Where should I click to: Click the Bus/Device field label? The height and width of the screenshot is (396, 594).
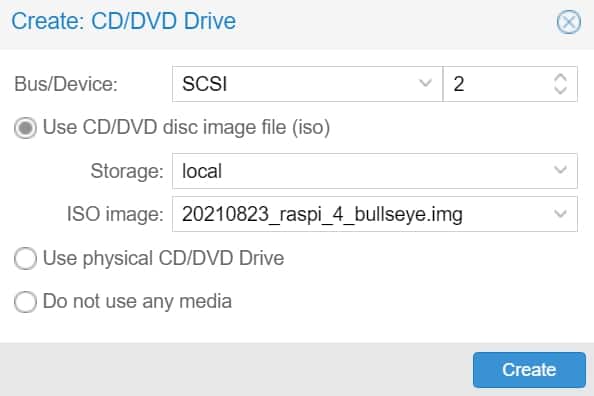coord(66,84)
